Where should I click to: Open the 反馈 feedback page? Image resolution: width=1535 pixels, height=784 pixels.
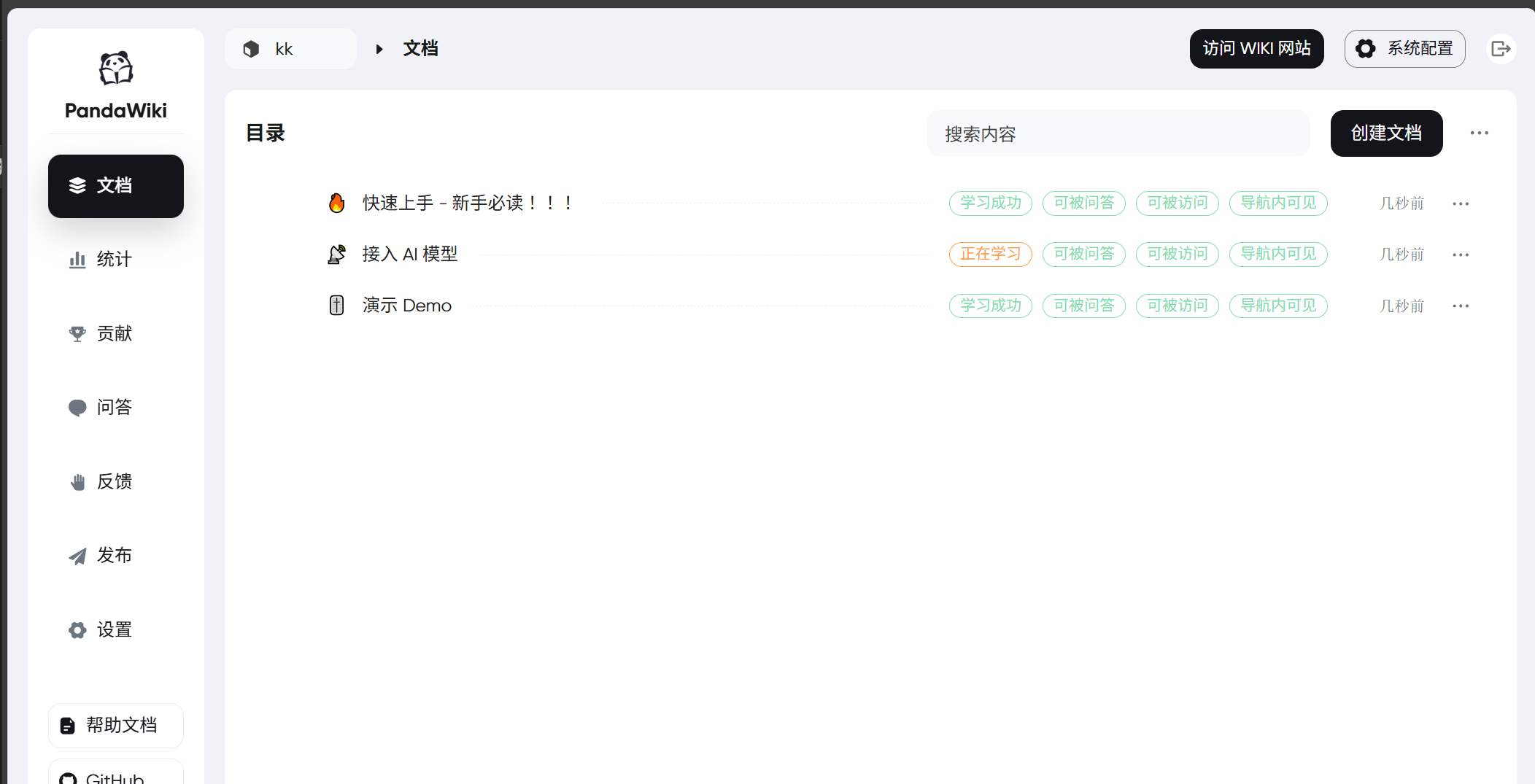tap(116, 482)
